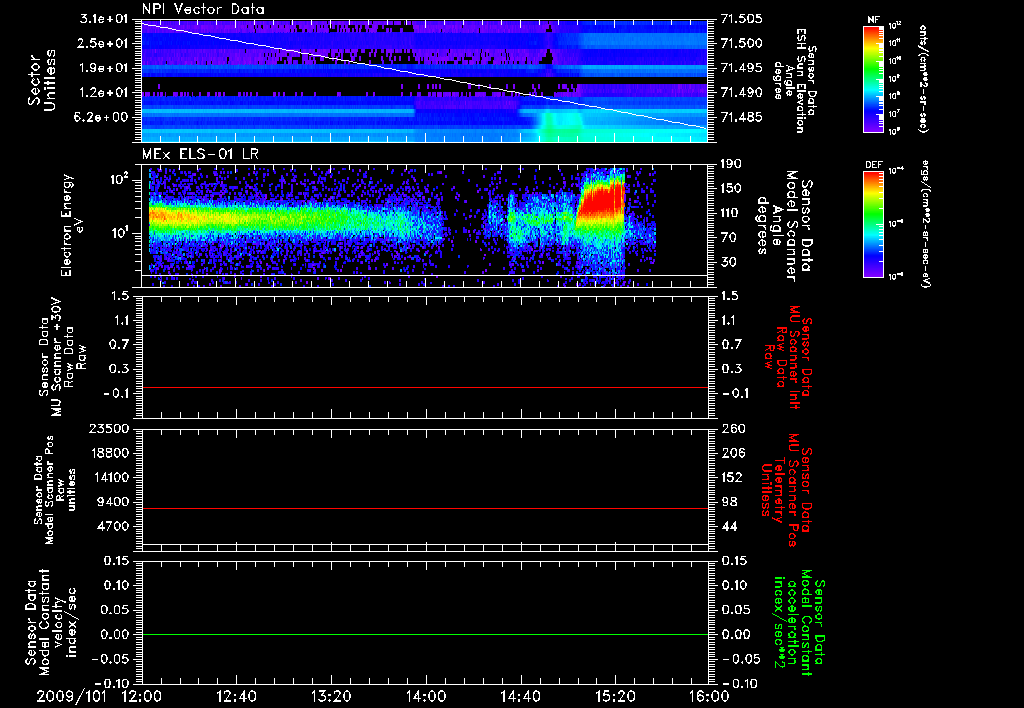The width and height of the screenshot is (1024, 708).
Task: Click the 16:00 time axis label
Action: pos(709,696)
